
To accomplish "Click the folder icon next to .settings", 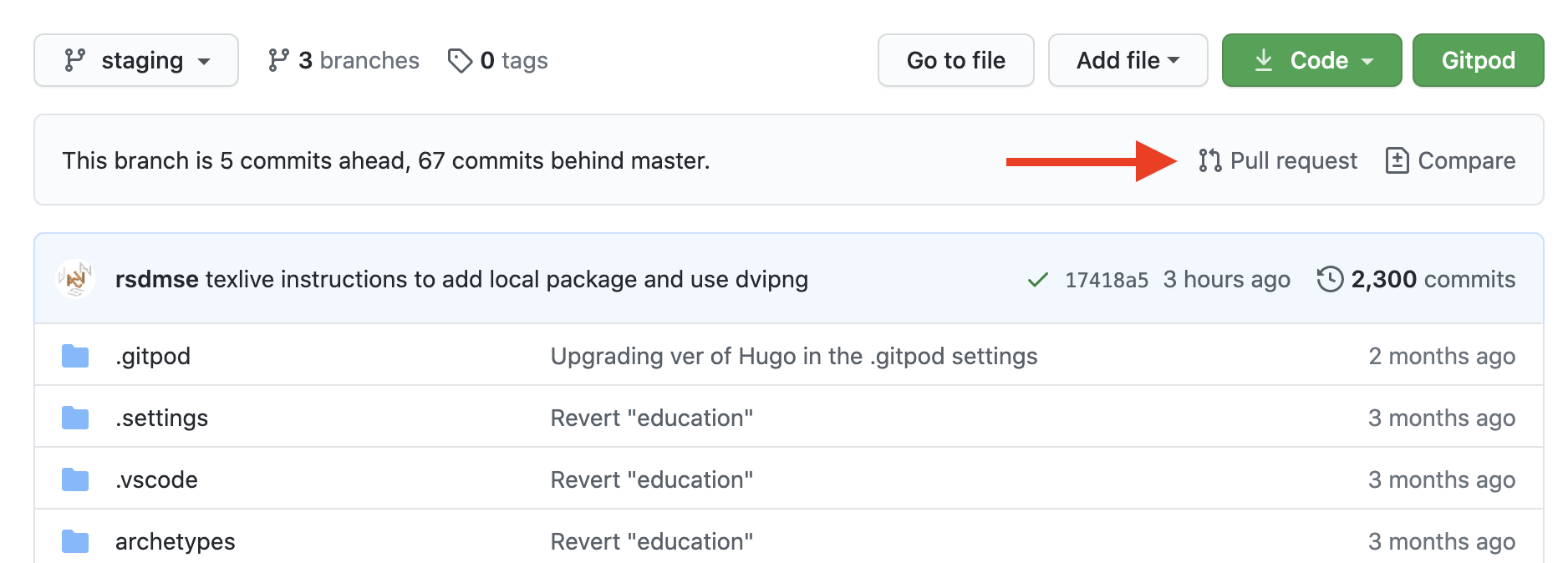I will (x=74, y=417).
